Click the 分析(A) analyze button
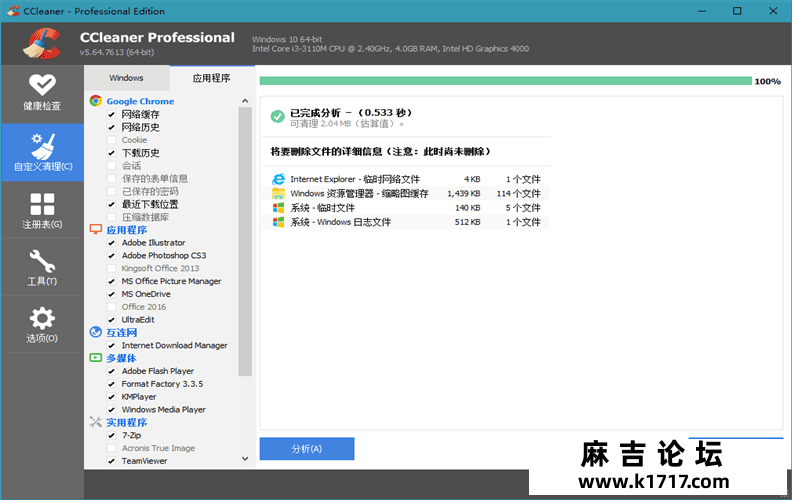Image resolution: width=792 pixels, height=500 pixels. tap(307, 448)
